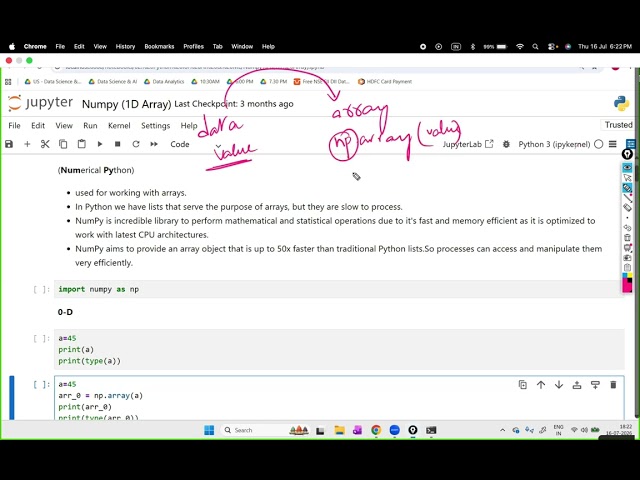Click the Python logo icon
The width and height of the screenshot is (640, 480).
click(621, 103)
